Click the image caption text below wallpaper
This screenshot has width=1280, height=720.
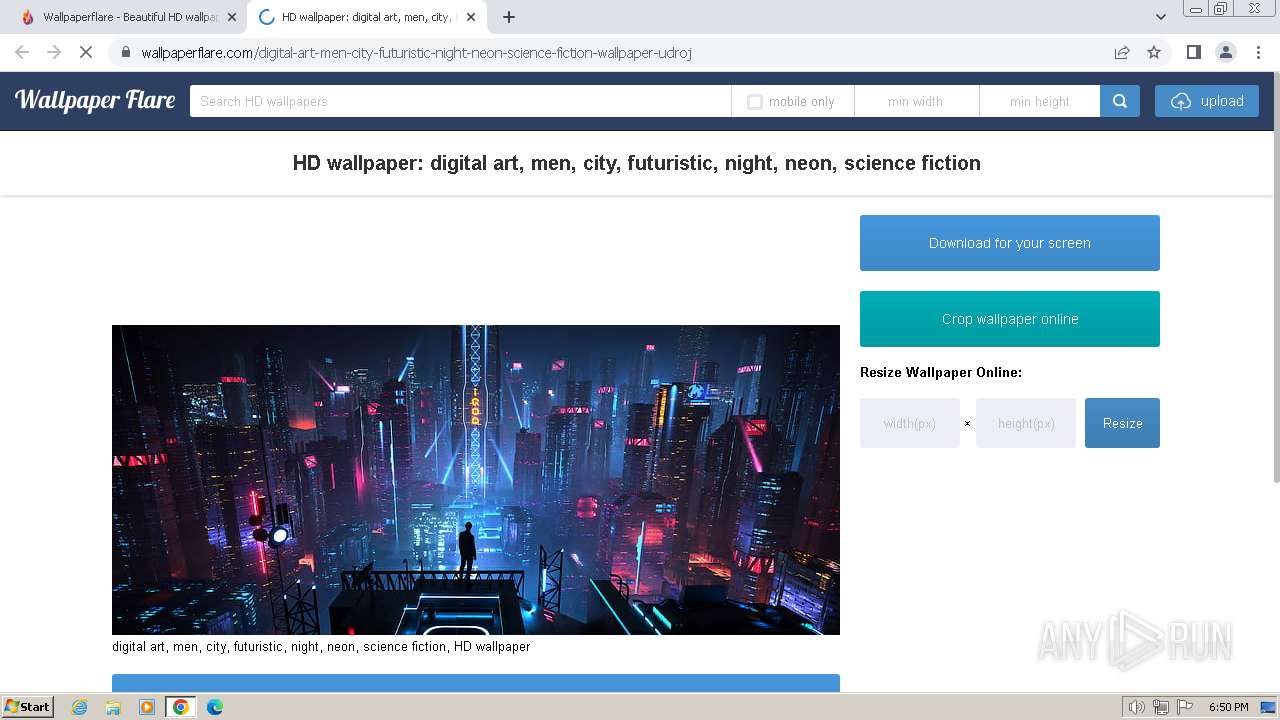[x=321, y=647]
